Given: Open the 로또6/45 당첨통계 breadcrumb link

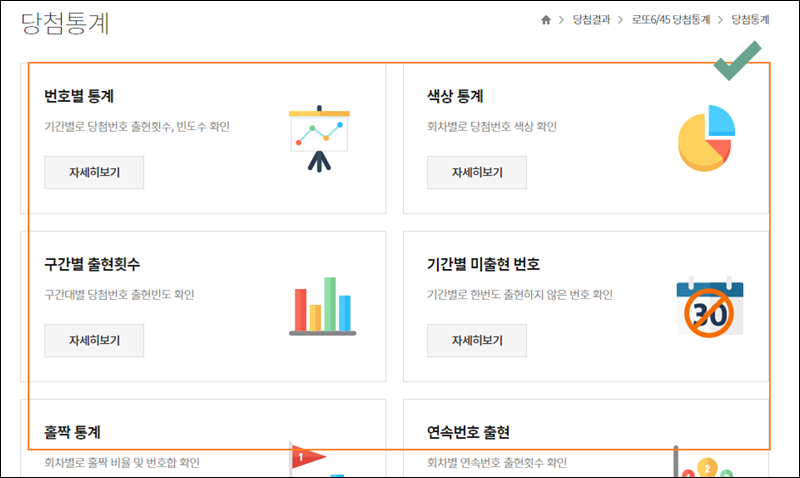Looking at the screenshot, I should [x=671, y=20].
